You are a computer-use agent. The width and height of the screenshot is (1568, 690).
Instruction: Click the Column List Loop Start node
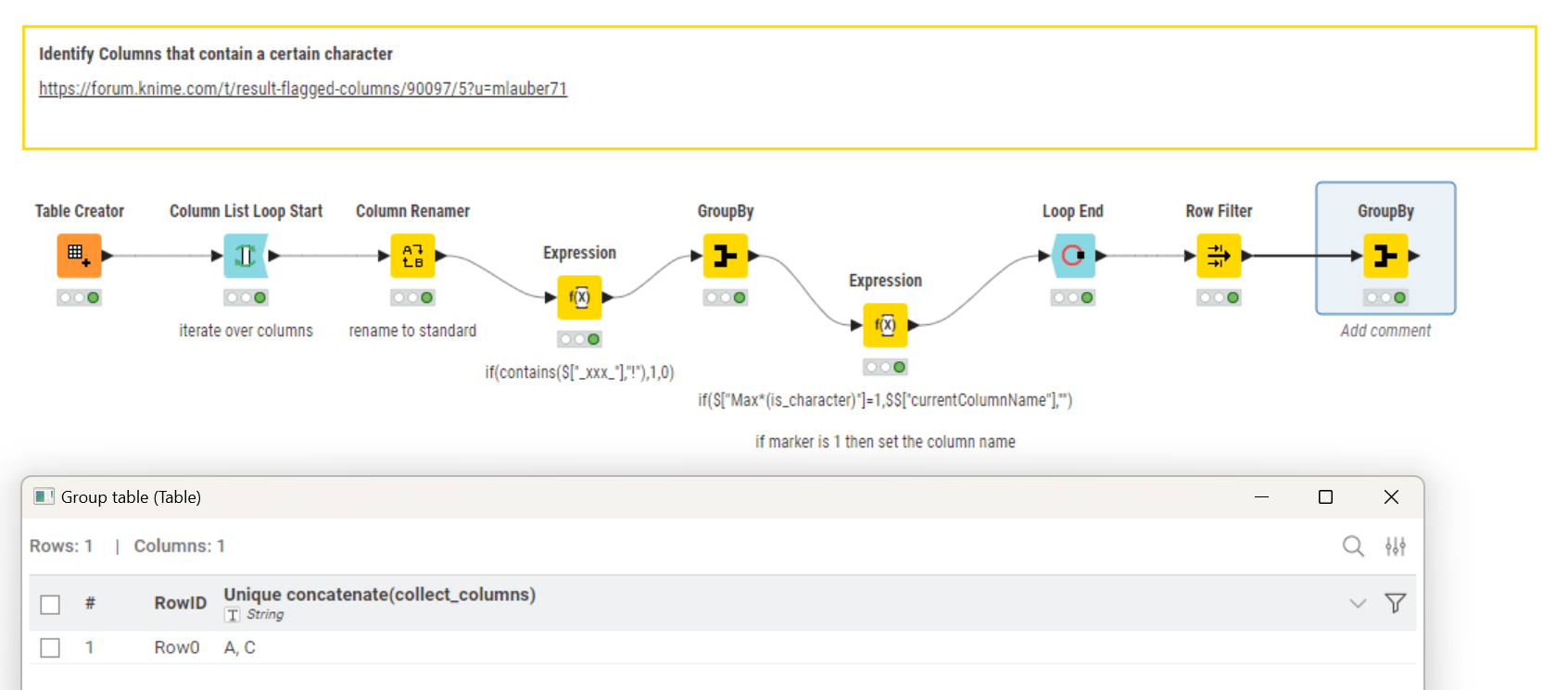[246, 256]
